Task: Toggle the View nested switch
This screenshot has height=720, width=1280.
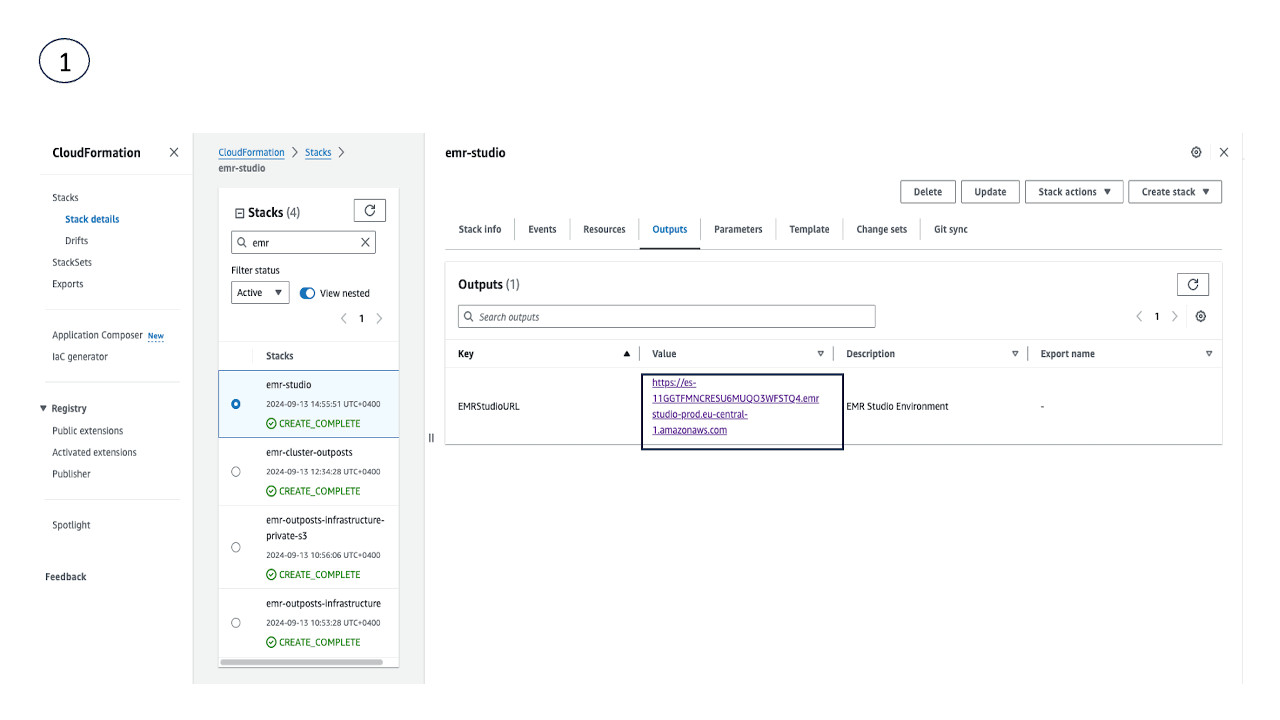Action: 308,293
